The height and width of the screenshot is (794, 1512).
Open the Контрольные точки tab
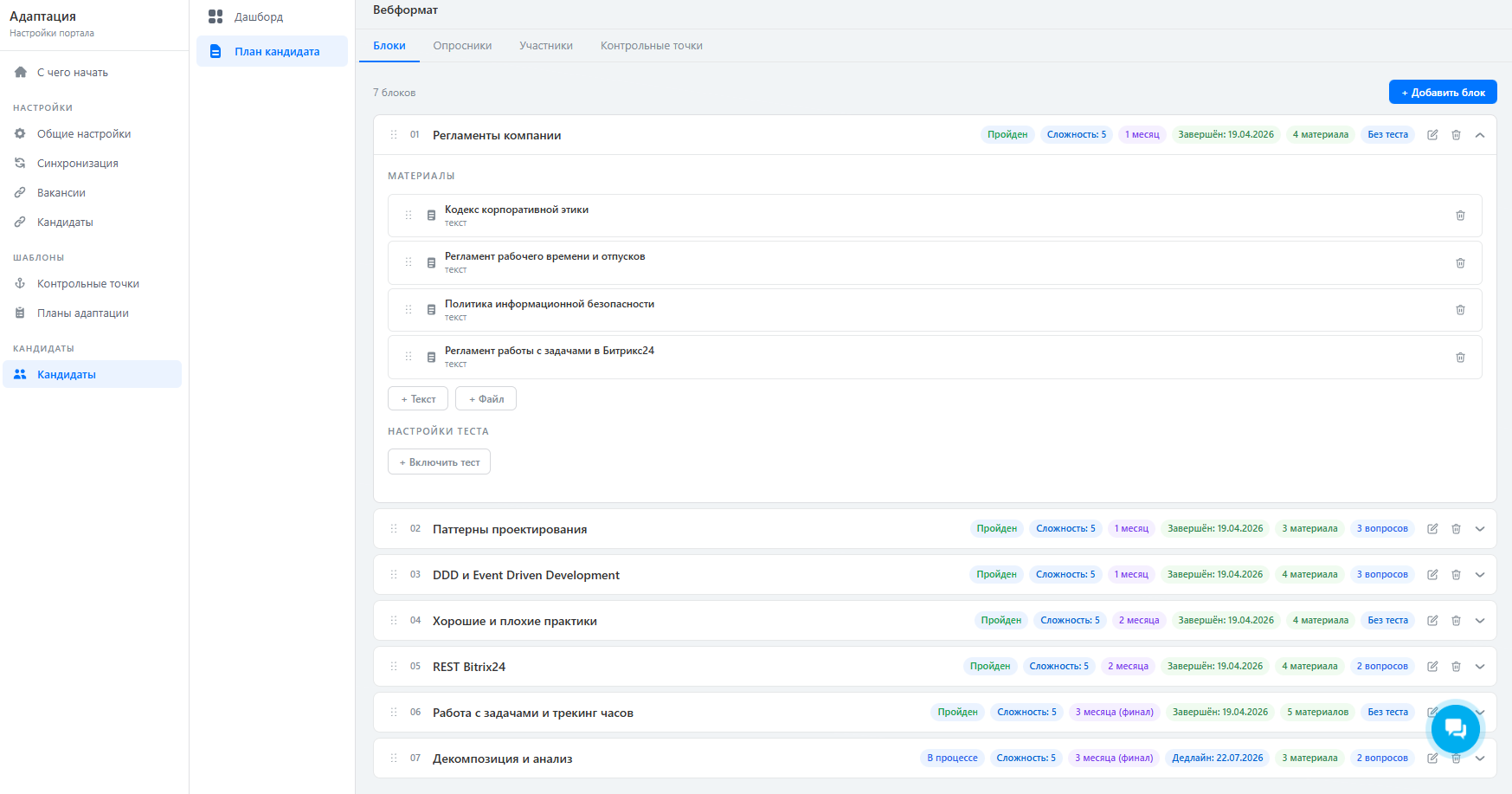(x=651, y=46)
